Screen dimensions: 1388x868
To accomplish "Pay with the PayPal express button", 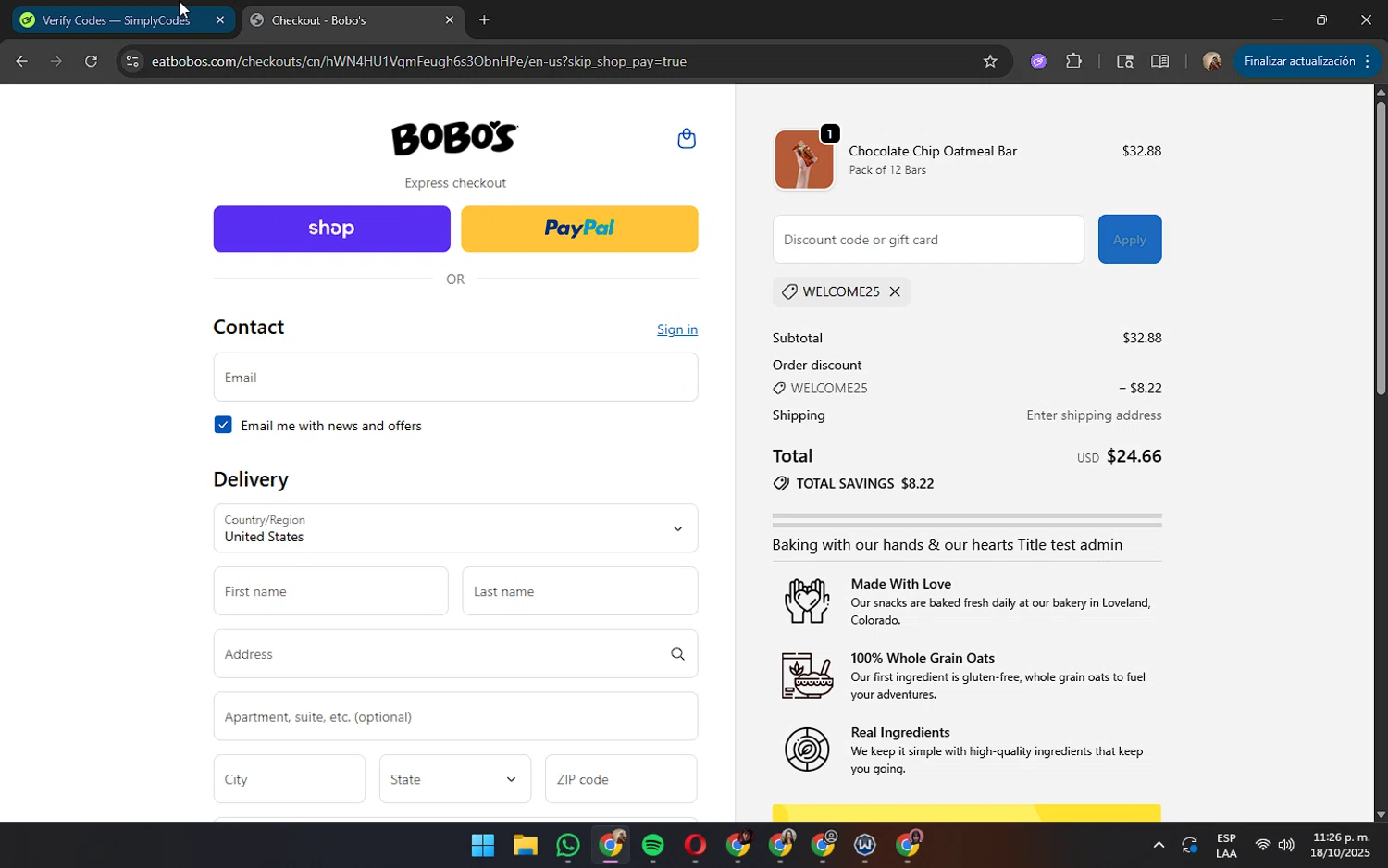I will (579, 229).
